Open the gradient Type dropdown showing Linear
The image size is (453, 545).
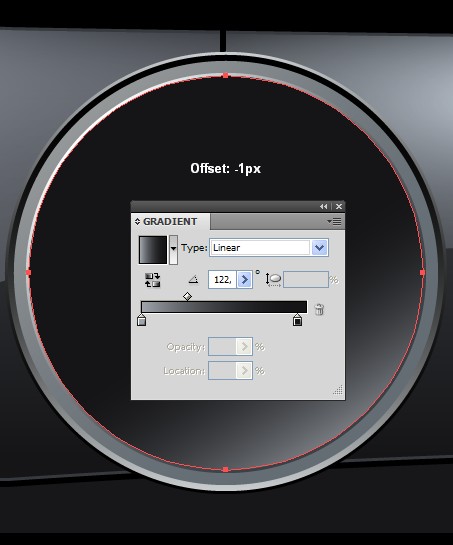click(x=269, y=248)
